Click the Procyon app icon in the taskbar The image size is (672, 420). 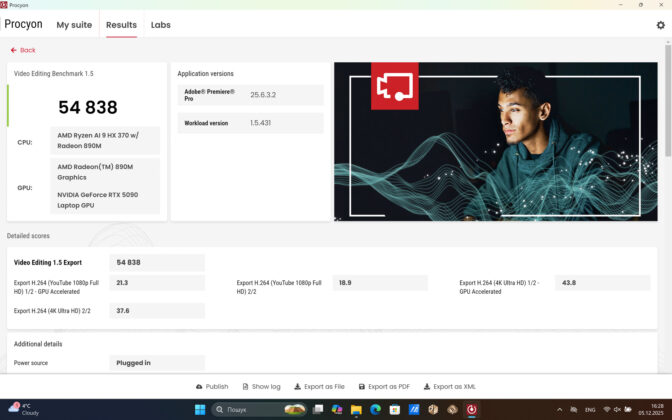[471, 410]
